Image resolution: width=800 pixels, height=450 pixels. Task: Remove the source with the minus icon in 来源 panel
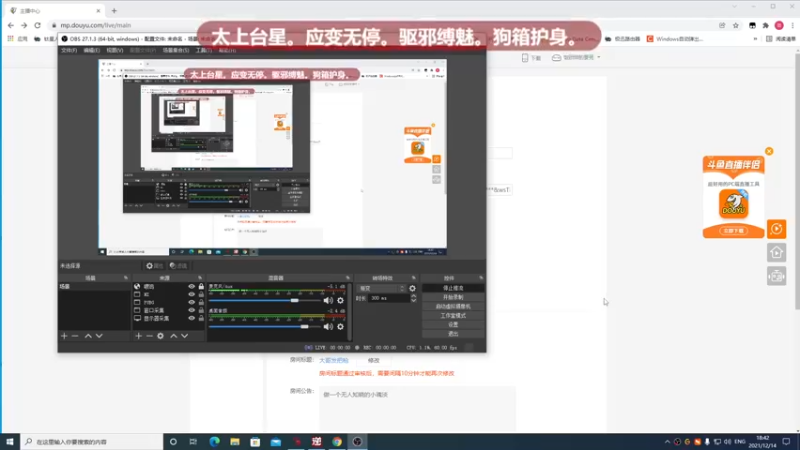coord(149,336)
